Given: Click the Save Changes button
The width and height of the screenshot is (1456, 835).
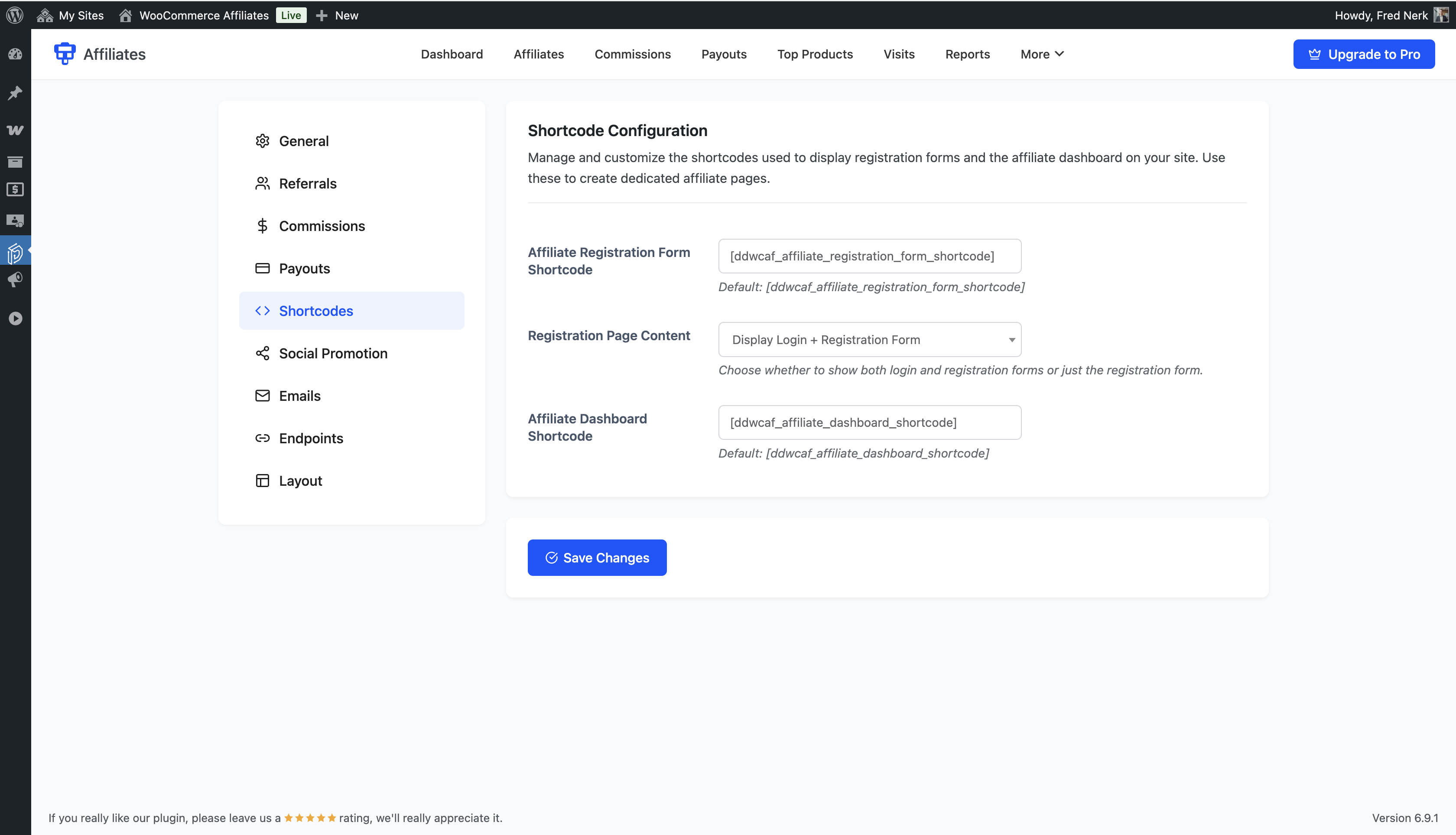Looking at the screenshot, I should pos(596,557).
